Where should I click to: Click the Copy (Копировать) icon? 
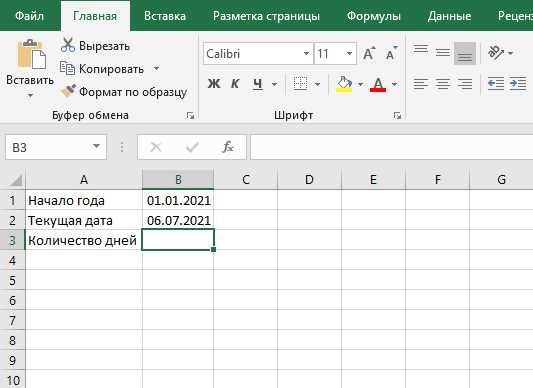67,68
